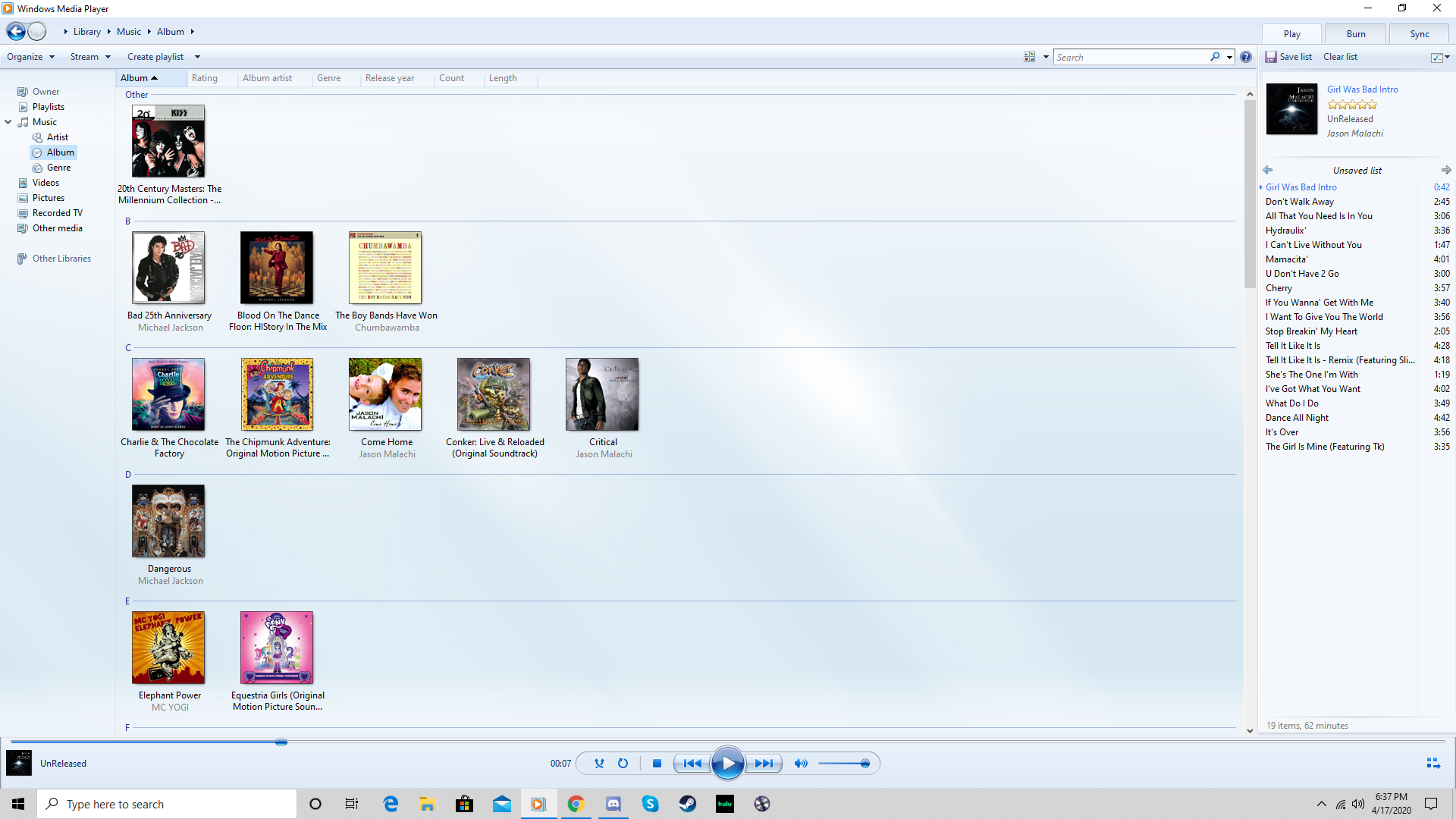The height and width of the screenshot is (819, 1456).
Task: Expand the View options dropdown arrow
Action: click(x=1046, y=57)
